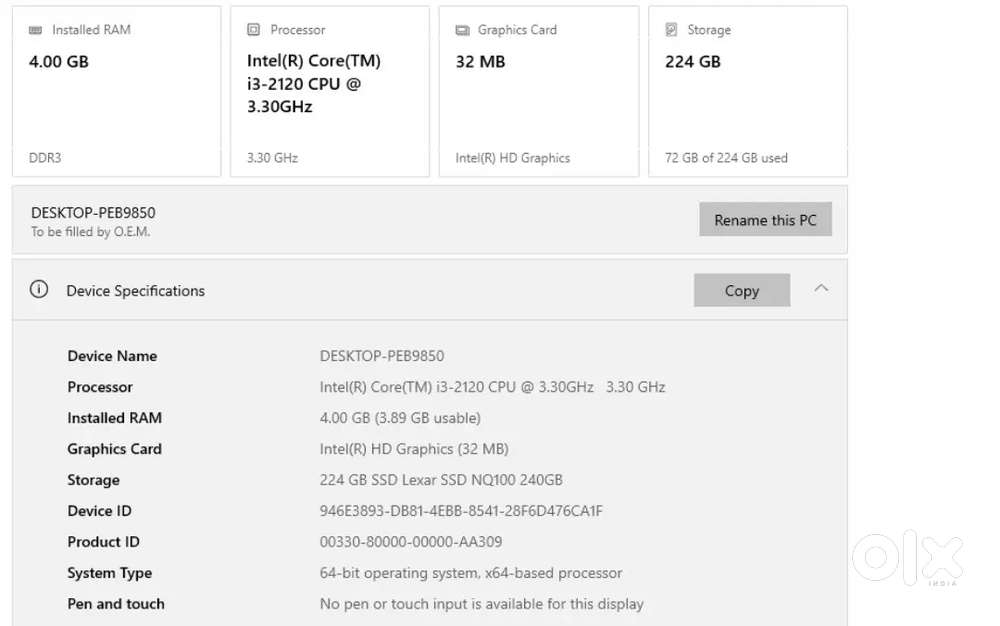Image resolution: width=1000 pixels, height=626 pixels.
Task: Click the OLX India watermark logo
Action: click(x=908, y=558)
